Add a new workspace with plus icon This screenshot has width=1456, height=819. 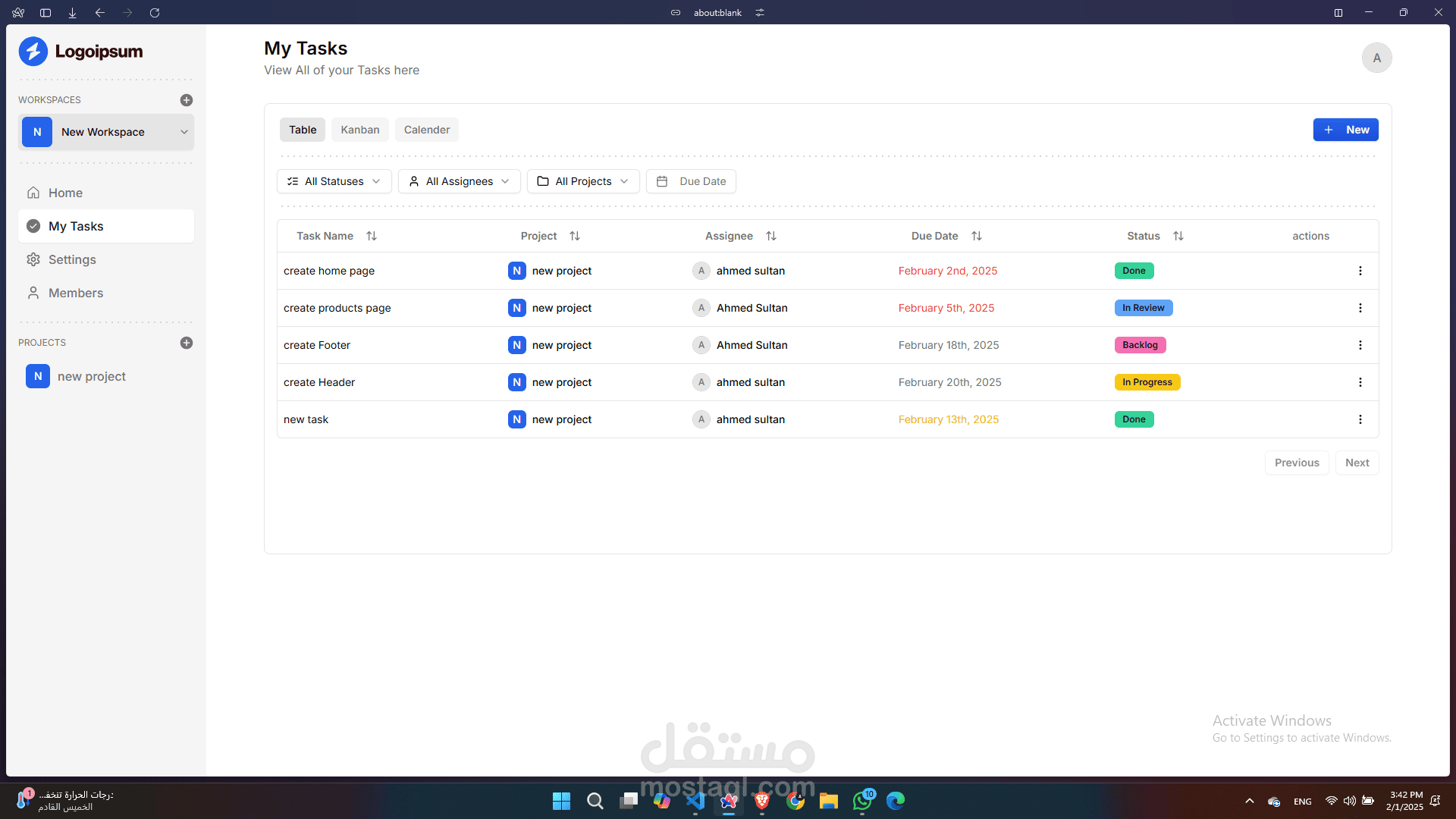point(187,100)
